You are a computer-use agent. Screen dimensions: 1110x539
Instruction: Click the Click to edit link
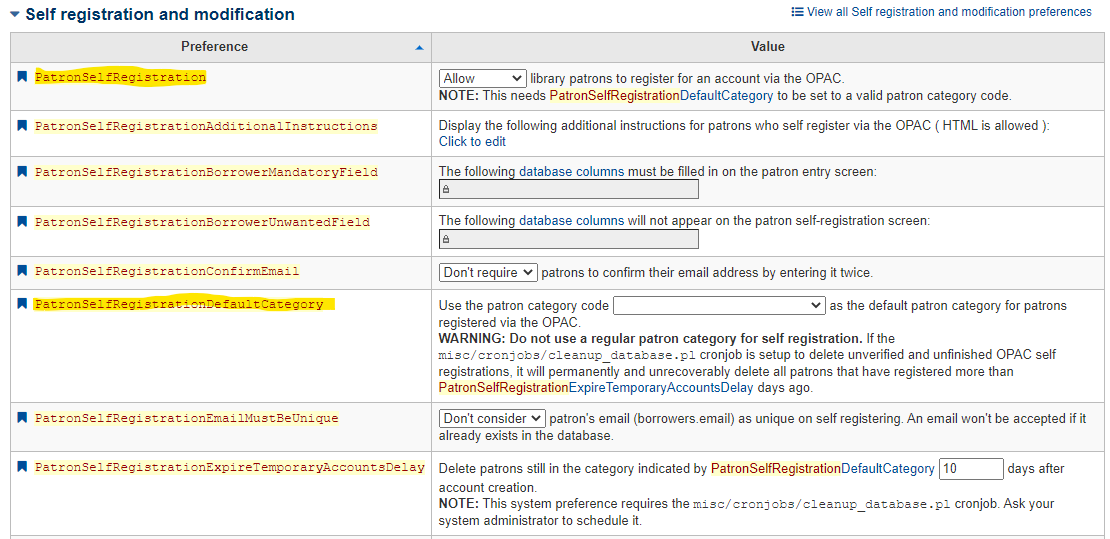(x=472, y=142)
